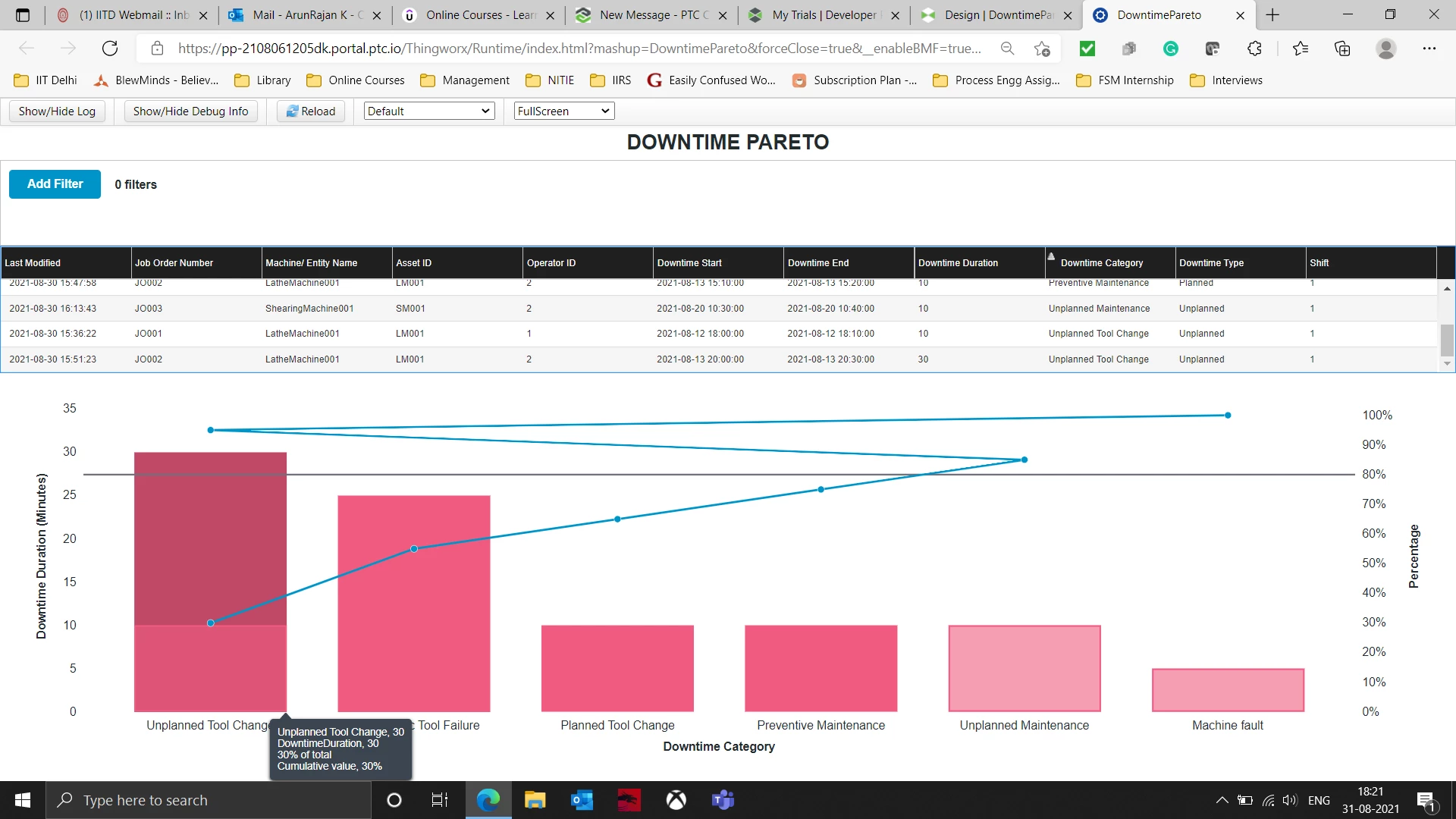The width and height of the screenshot is (1456, 819).
Task: Toggle sort on the Downtime Category column header
Action: point(1101,263)
